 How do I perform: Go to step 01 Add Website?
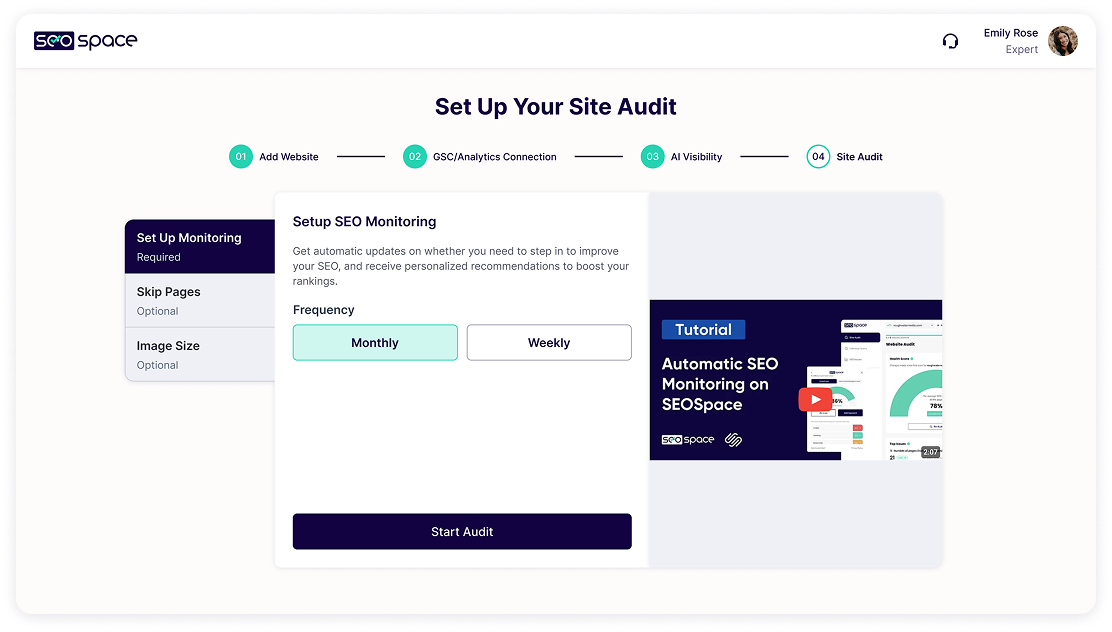pos(274,157)
